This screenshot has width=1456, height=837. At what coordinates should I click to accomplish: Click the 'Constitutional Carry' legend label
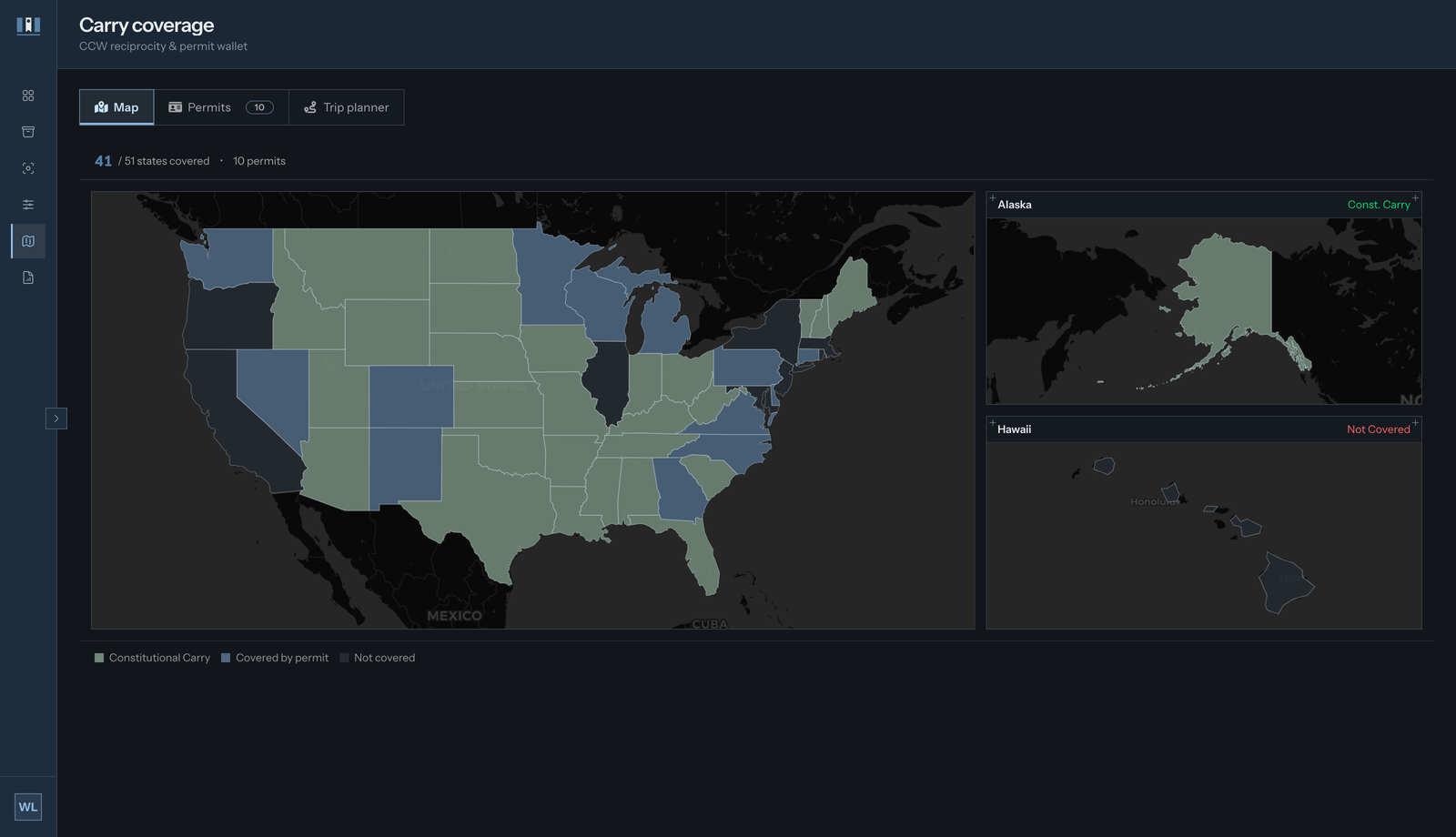click(159, 658)
